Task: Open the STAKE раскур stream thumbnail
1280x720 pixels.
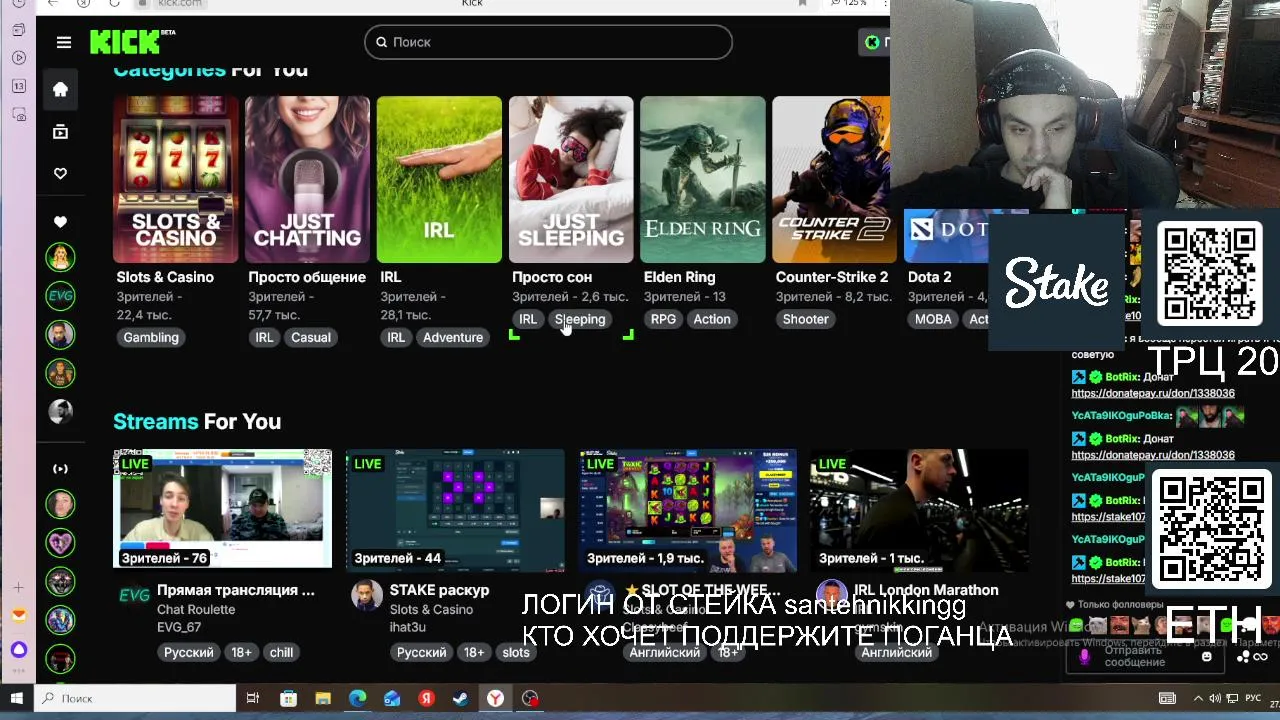Action: point(455,509)
